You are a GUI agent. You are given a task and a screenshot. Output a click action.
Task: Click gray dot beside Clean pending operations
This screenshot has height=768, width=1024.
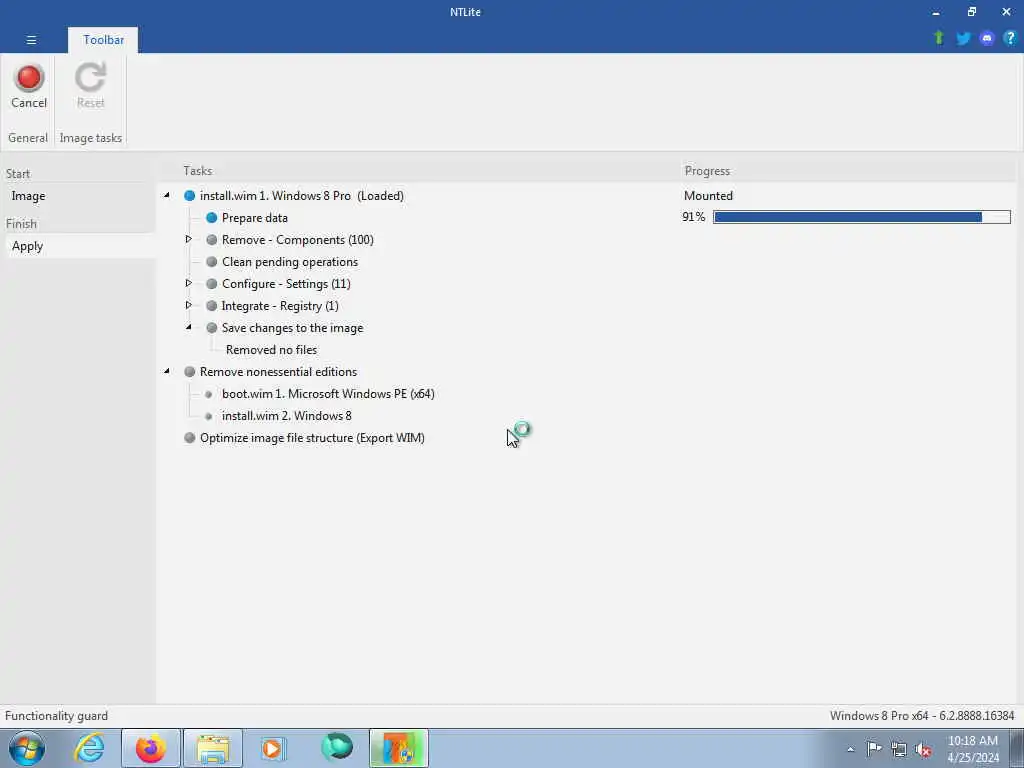[212, 262]
